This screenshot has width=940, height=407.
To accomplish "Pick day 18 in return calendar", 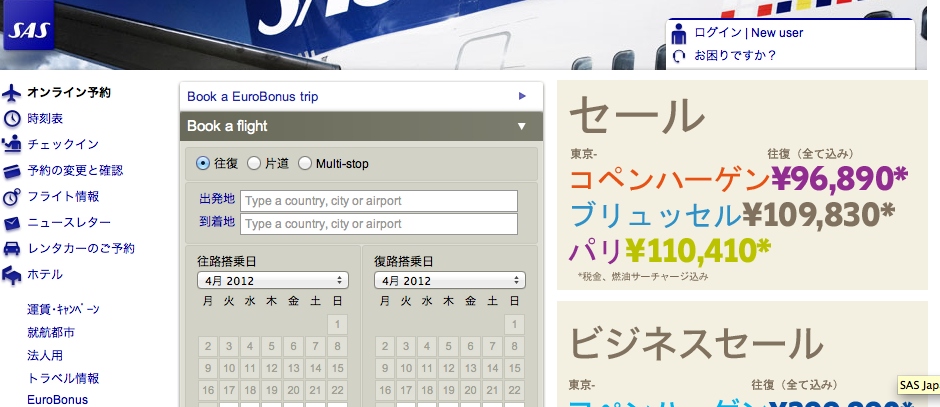I will [427, 390].
